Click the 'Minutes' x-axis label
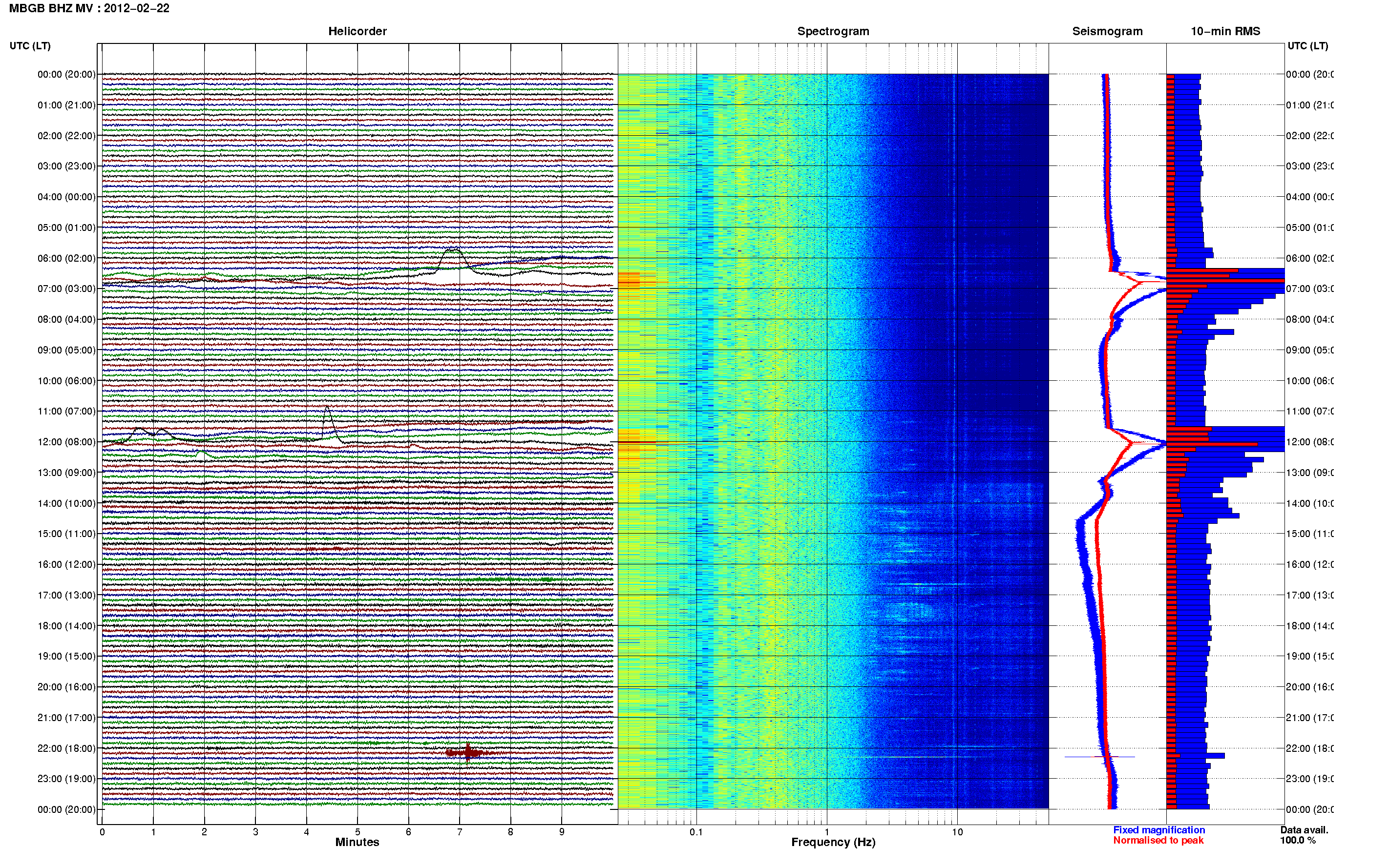The image size is (1389, 868). [x=357, y=842]
